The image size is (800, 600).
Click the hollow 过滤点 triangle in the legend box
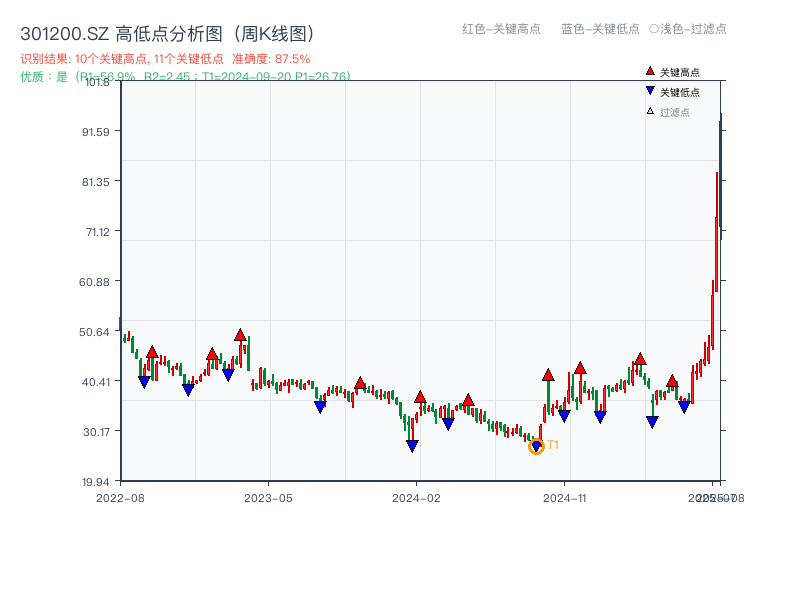pos(650,111)
